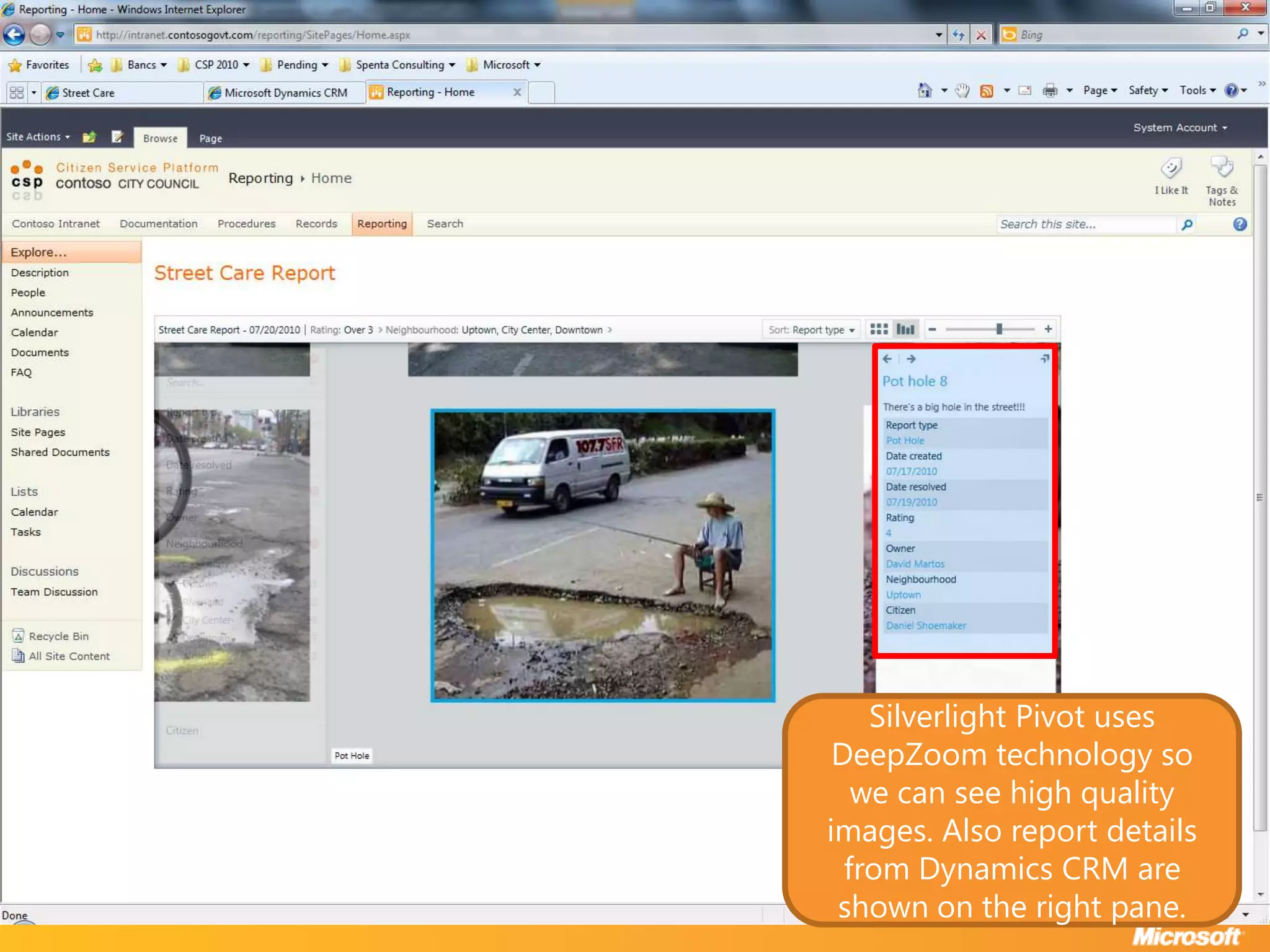
Task: Click the site search magnifier icon
Action: click(1187, 224)
